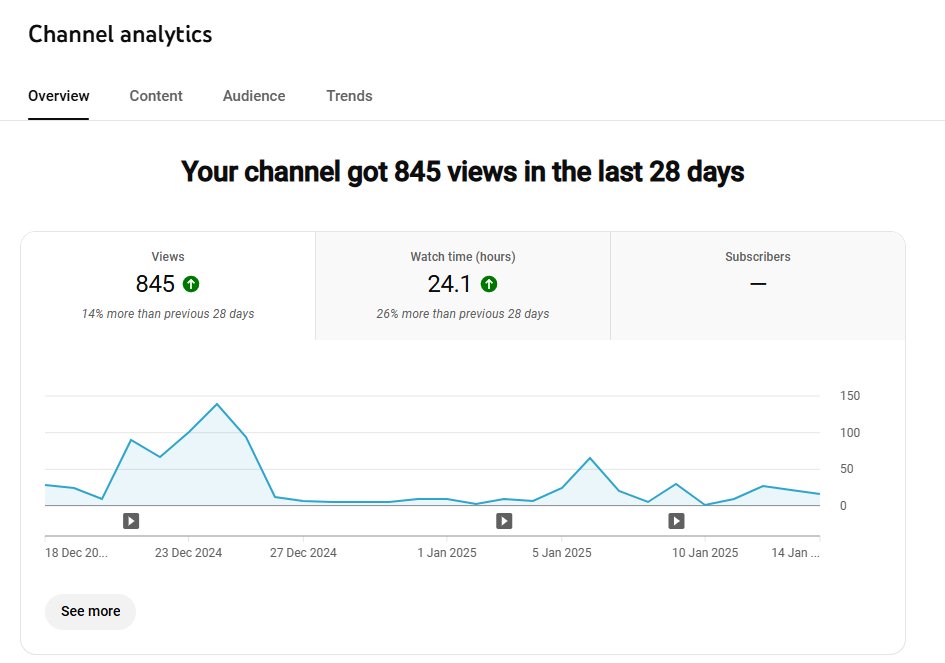Image resolution: width=945 pixels, height=663 pixels.
Task: Click the 5 Jan 2025 axis label
Action: coord(562,553)
